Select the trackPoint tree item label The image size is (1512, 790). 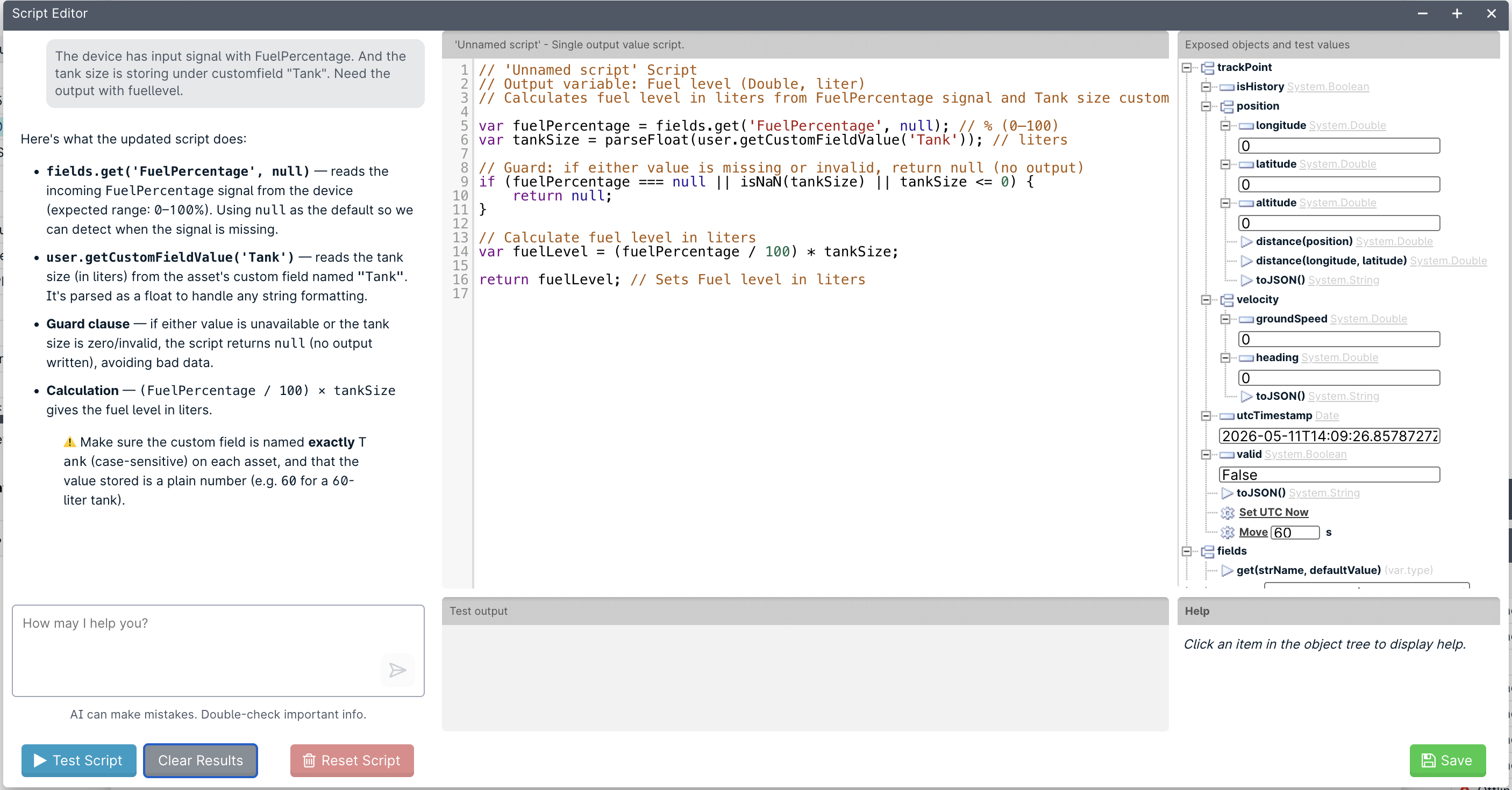point(1244,68)
